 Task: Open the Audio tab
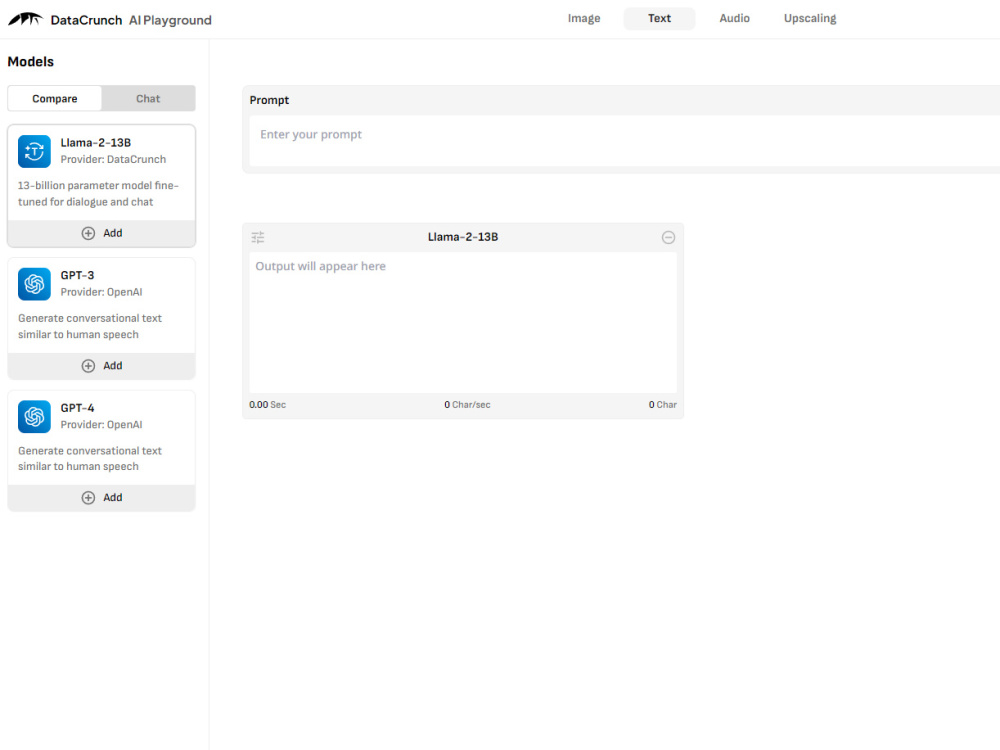coord(734,18)
